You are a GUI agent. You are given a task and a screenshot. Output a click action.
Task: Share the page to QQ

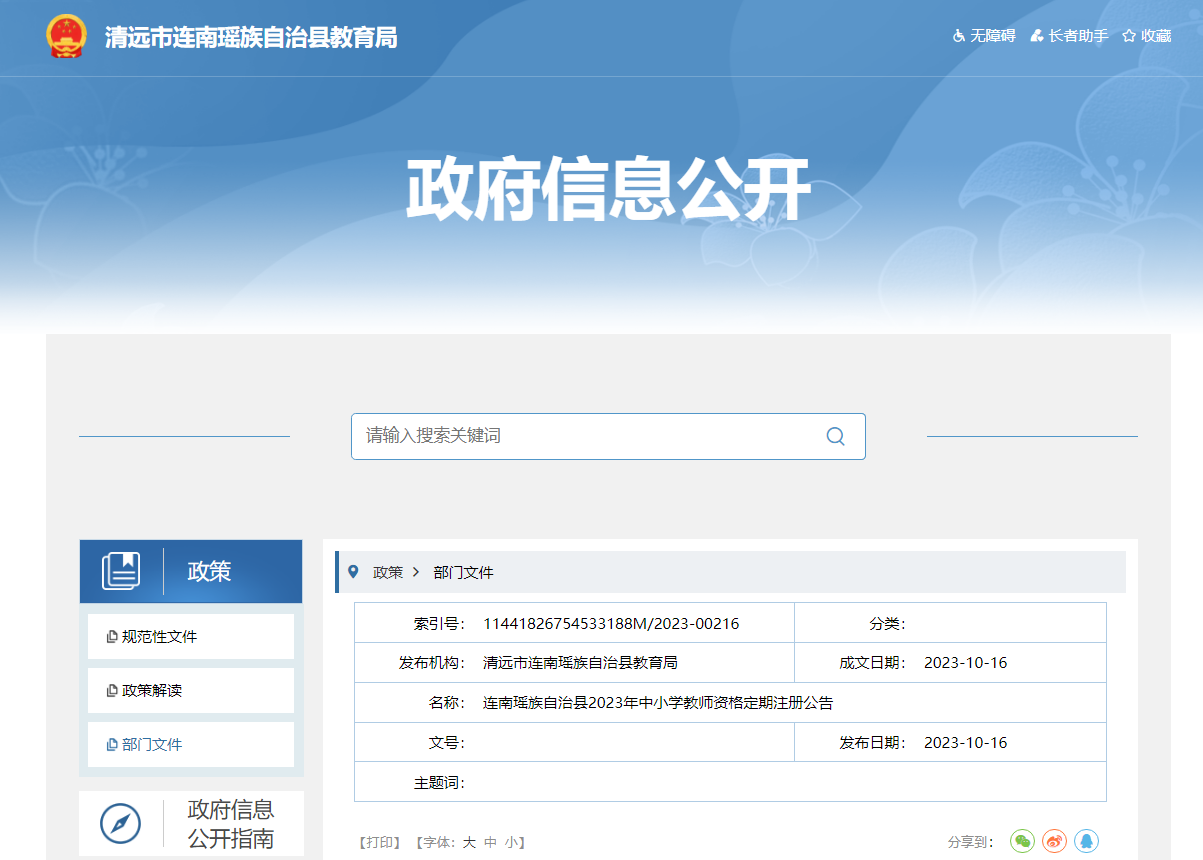pyautogui.click(x=1086, y=841)
